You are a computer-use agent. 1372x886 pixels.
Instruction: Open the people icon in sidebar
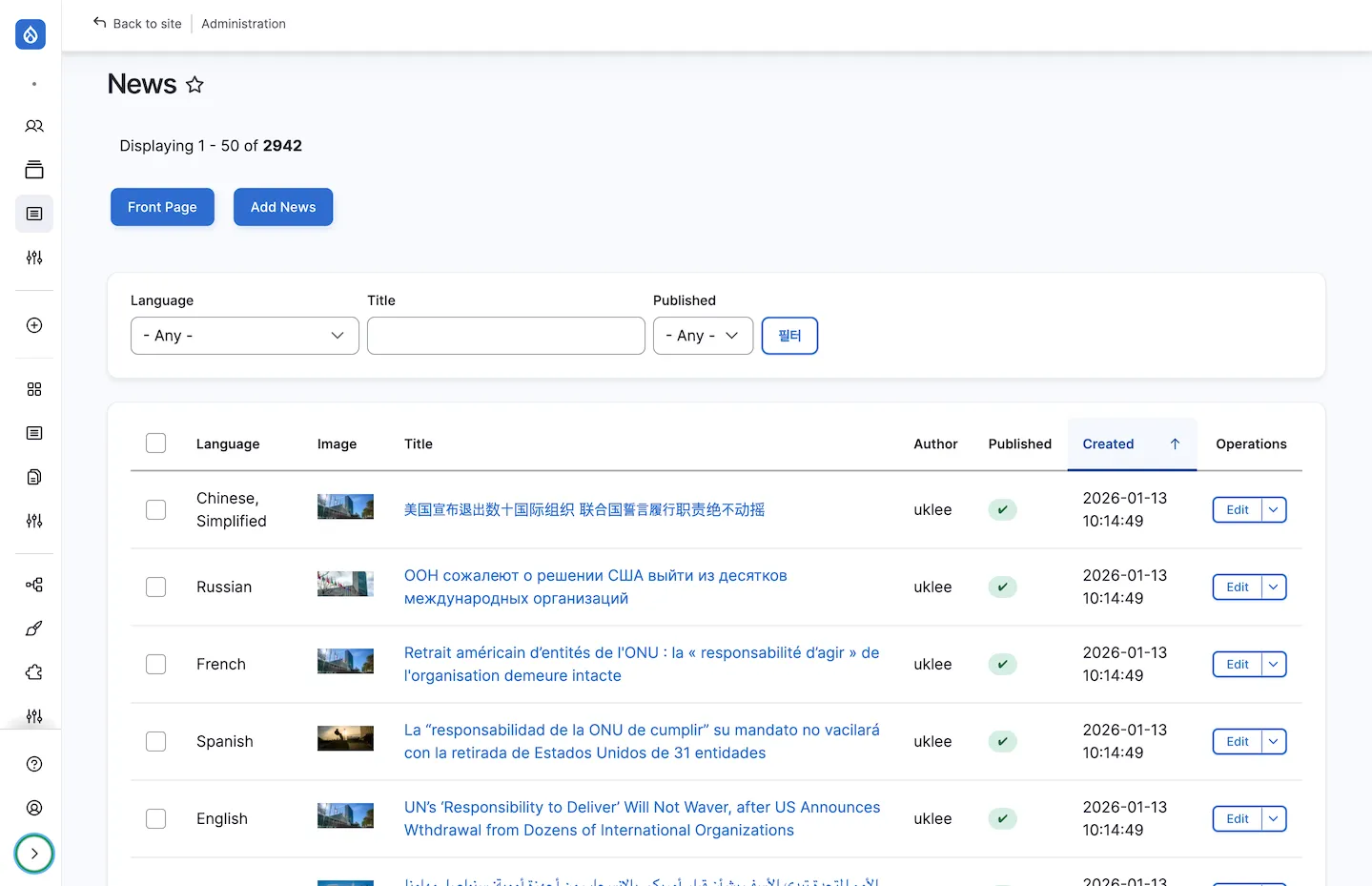pos(34,126)
